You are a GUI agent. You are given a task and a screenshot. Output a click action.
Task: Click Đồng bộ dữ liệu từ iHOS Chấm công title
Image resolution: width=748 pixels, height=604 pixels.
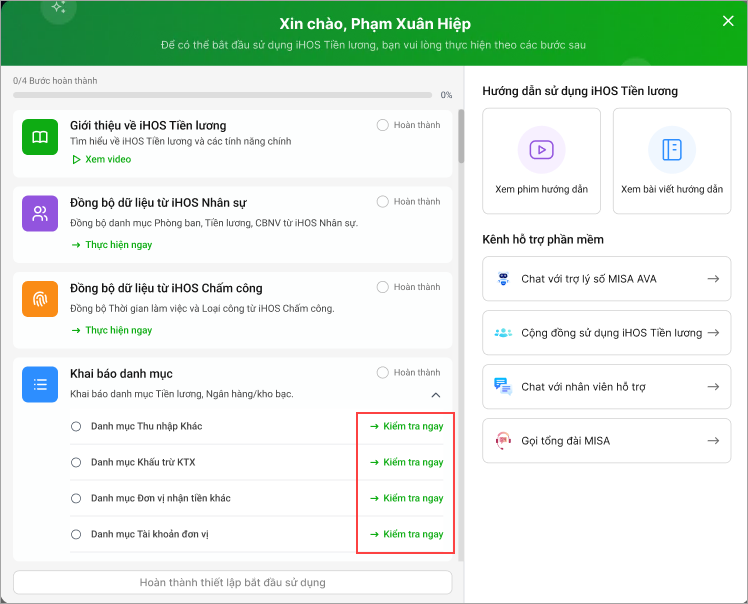click(x=166, y=288)
